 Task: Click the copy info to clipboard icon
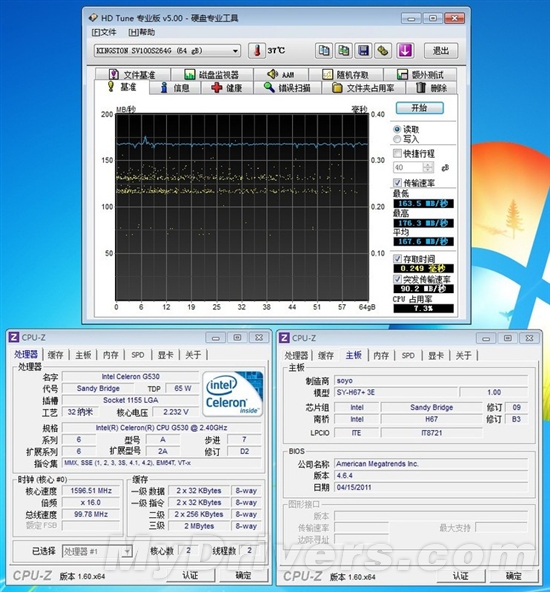(x=324, y=51)
